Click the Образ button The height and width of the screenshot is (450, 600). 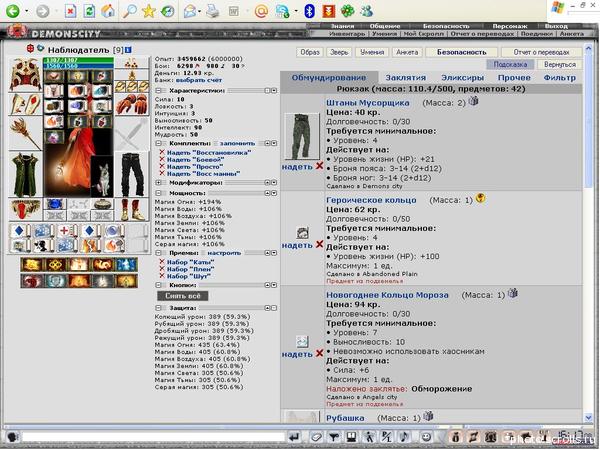click(310, 52)
